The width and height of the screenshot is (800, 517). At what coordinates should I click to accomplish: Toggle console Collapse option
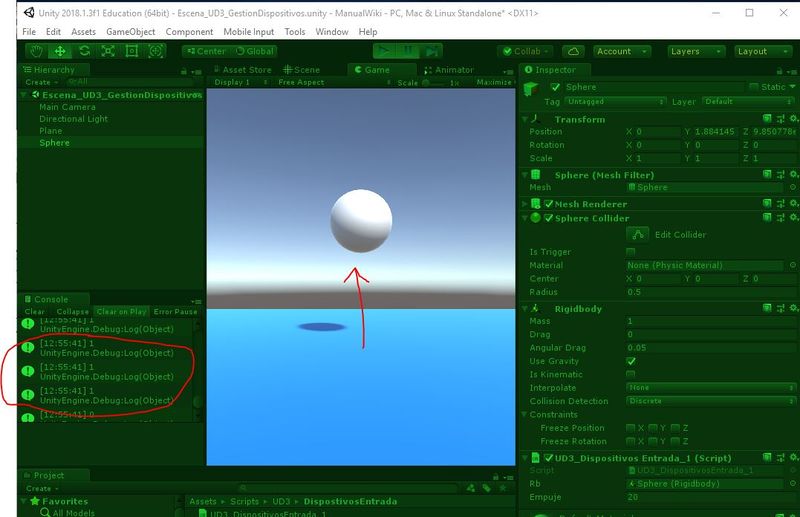72,312
